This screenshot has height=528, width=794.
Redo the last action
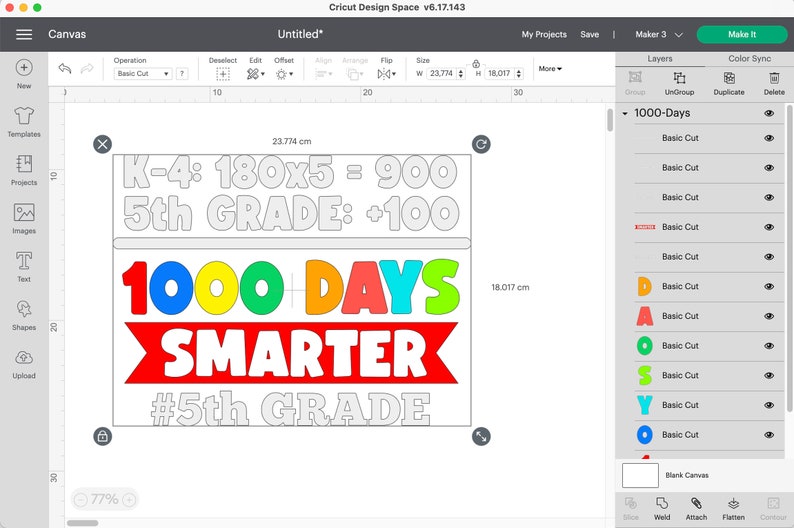[x=87, y=68]
